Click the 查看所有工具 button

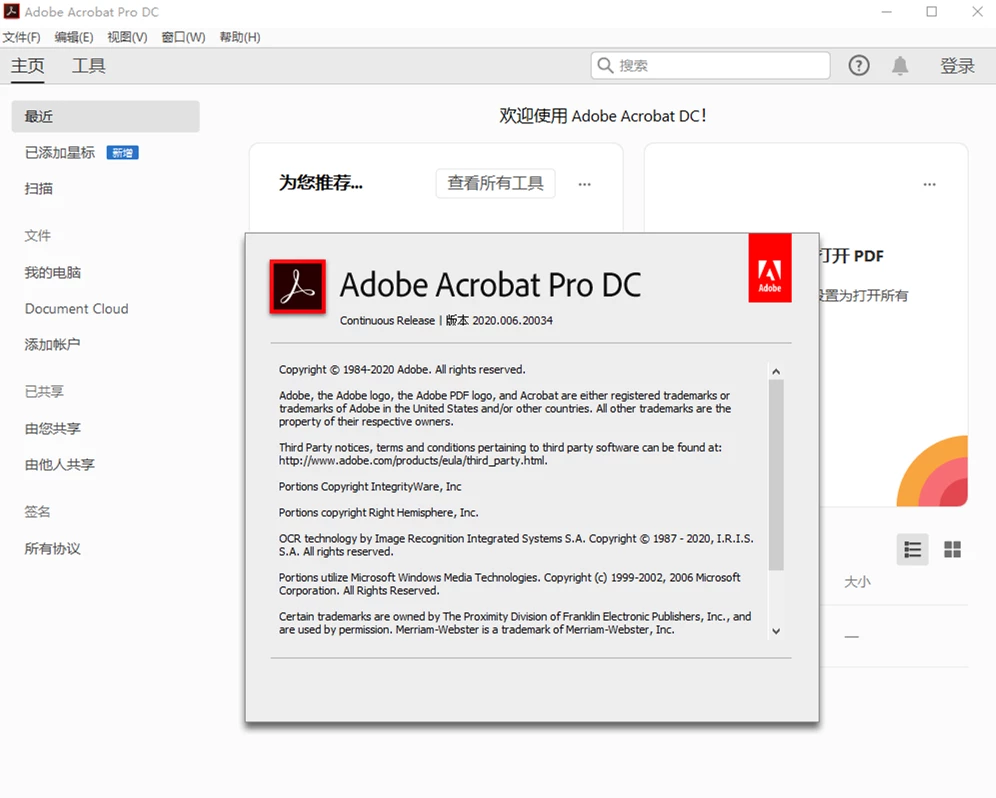(495, 183)
